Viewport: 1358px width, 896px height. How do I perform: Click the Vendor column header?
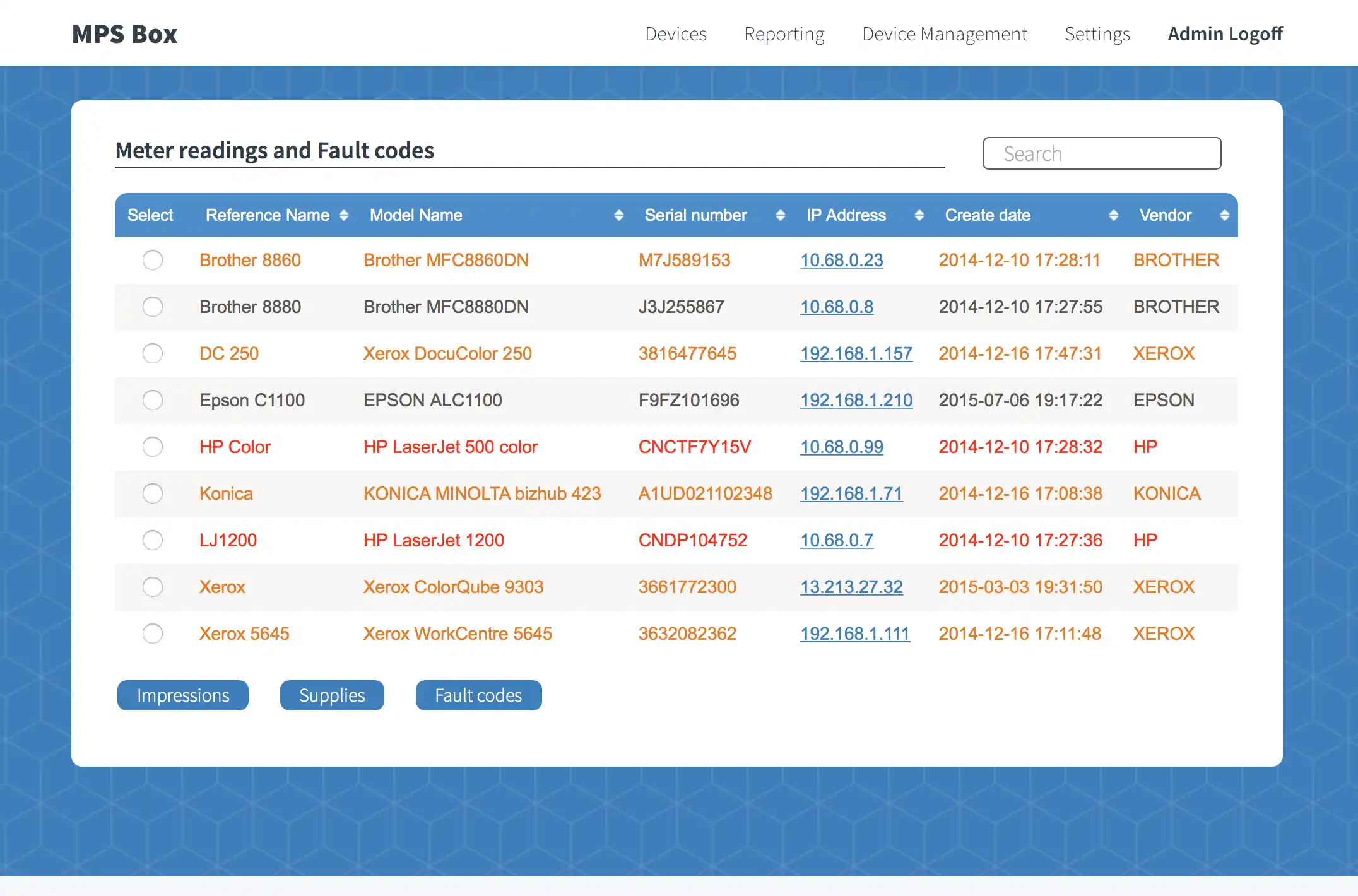1165,216
